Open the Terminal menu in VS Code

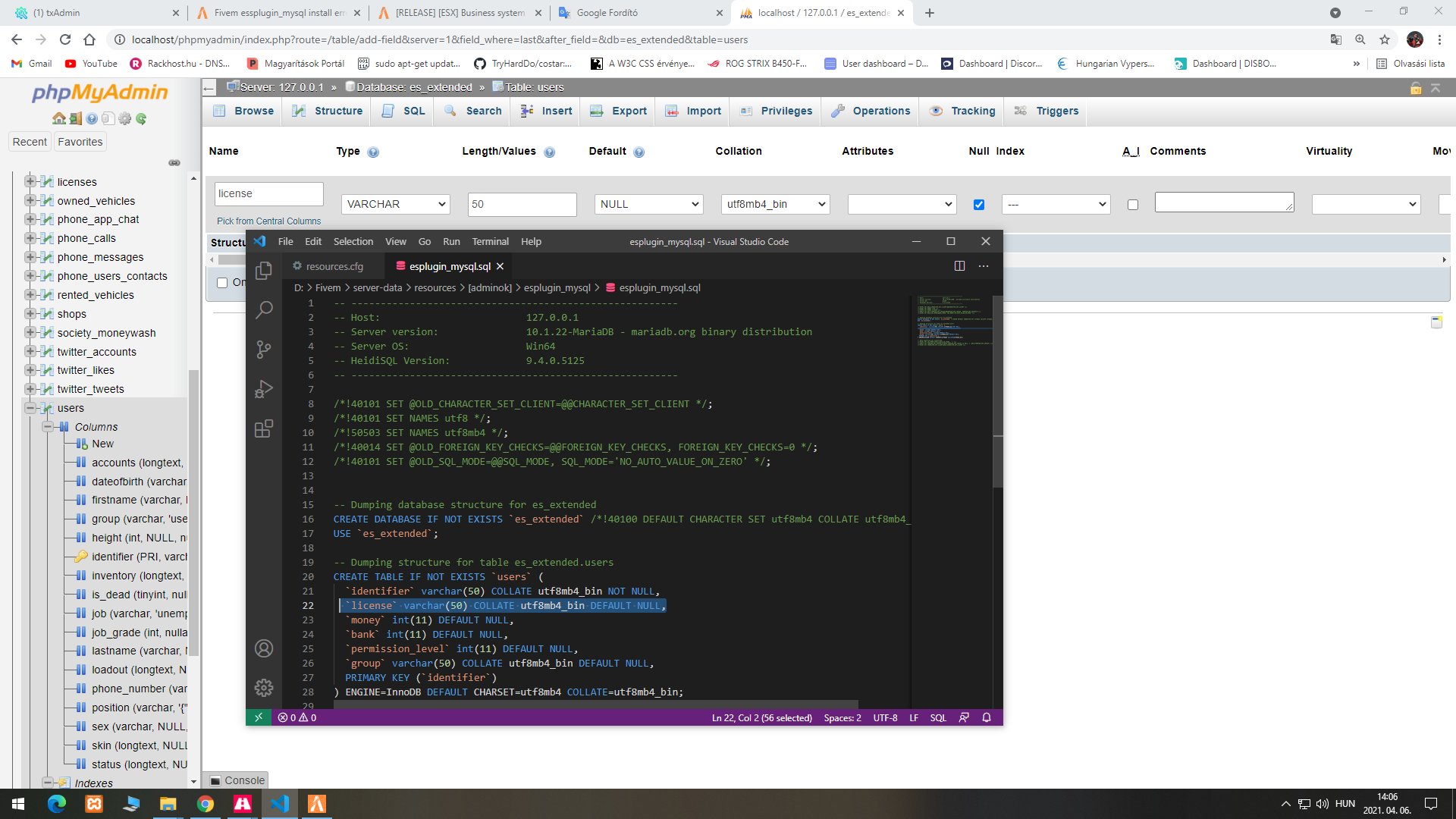pyautogui.click(x=490, y=241)
